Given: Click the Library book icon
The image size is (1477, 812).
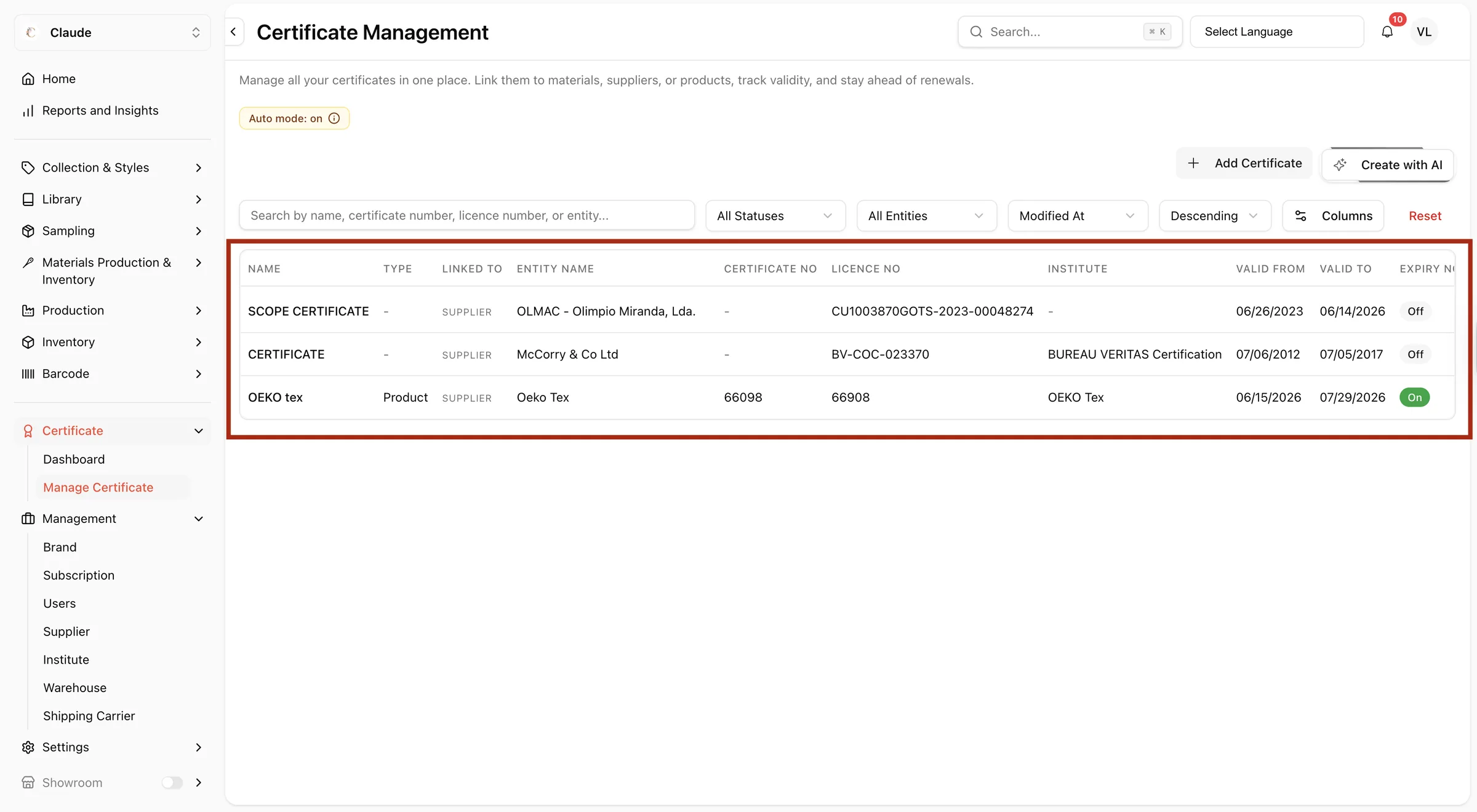Looking at the screenshot, I should 28,199.
